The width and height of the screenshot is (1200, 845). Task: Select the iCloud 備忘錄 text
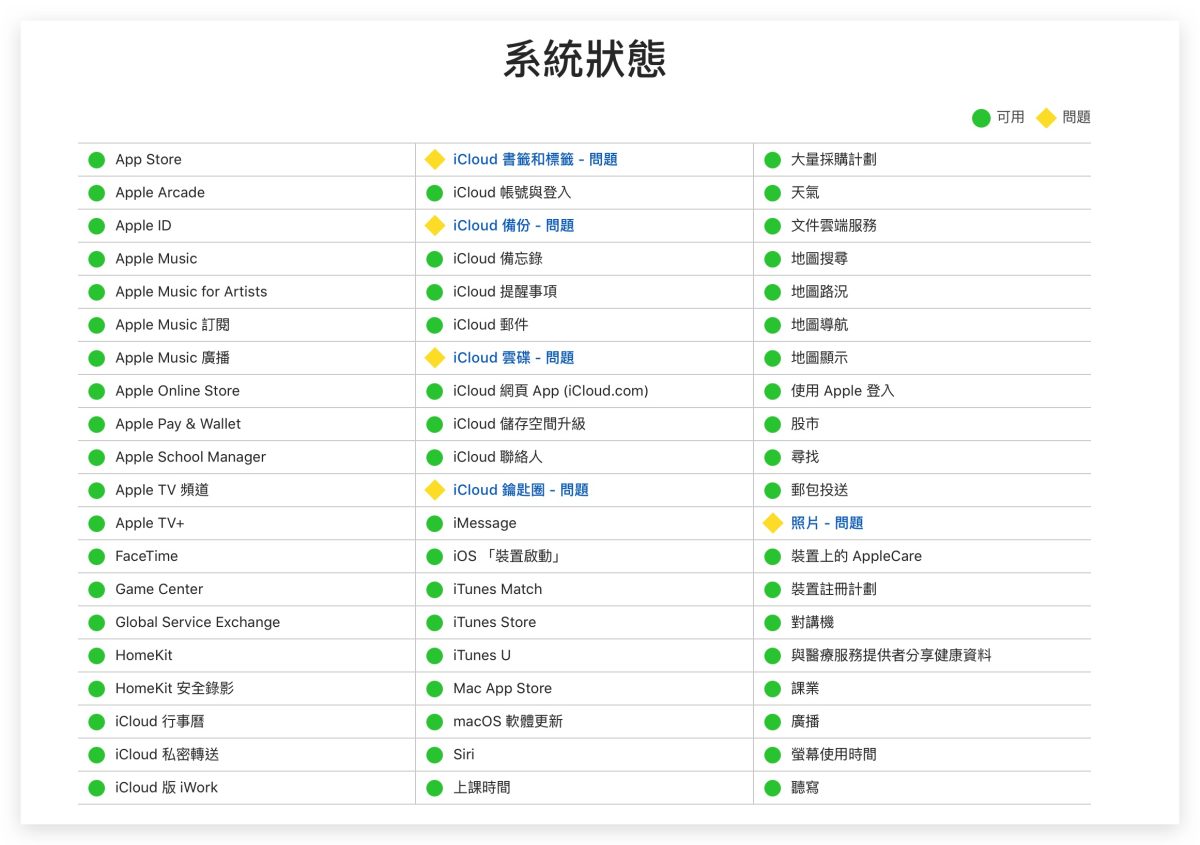[498, 258]
